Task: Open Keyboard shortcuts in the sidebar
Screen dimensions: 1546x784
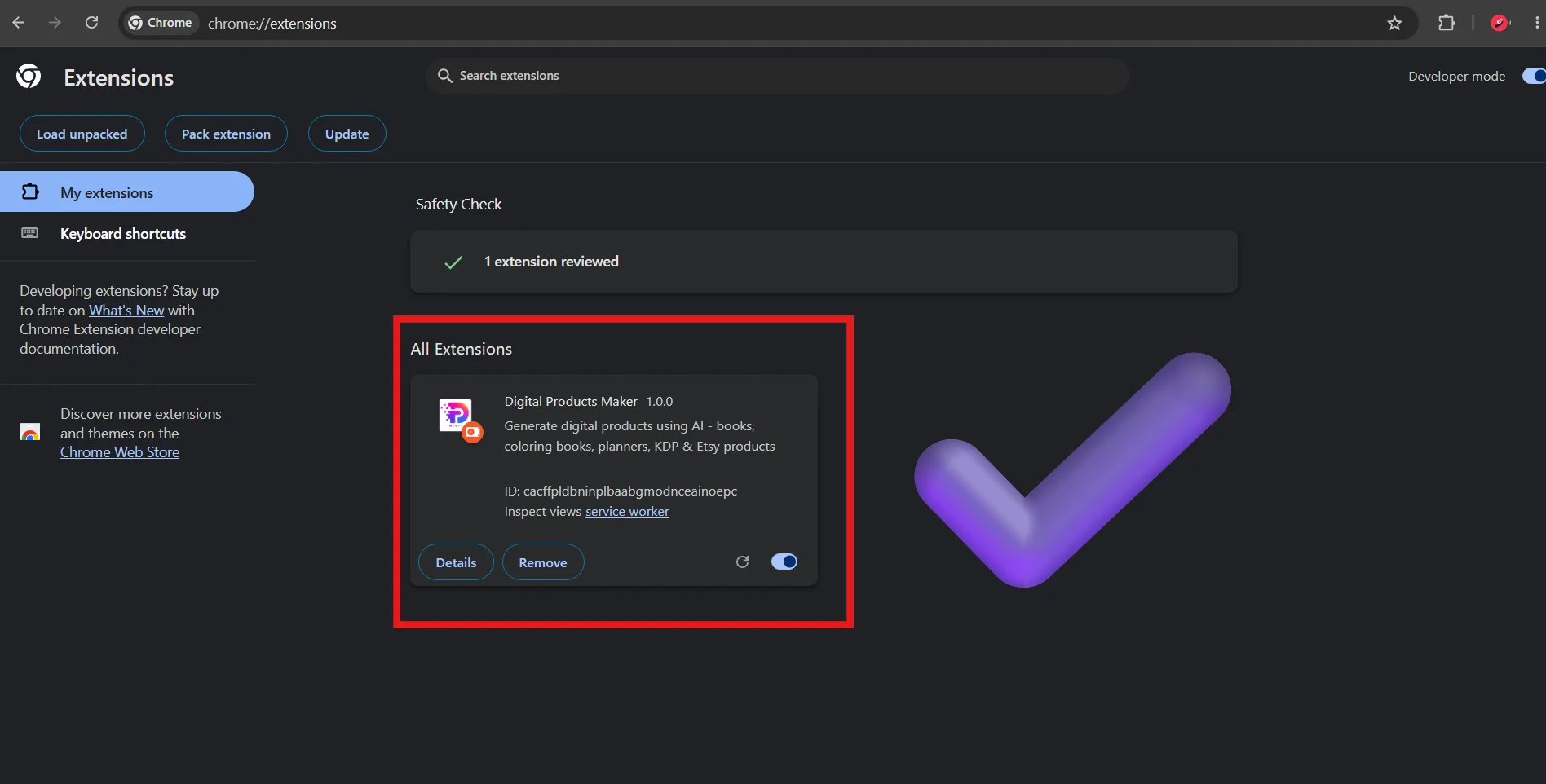Action: pos(127,234)
